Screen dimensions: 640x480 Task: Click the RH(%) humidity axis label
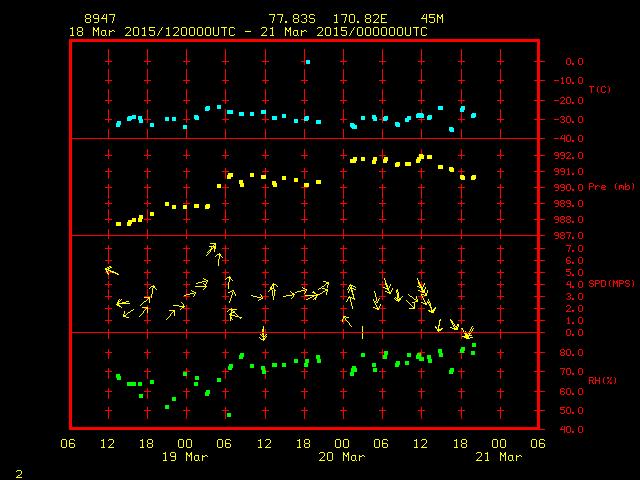602,380
